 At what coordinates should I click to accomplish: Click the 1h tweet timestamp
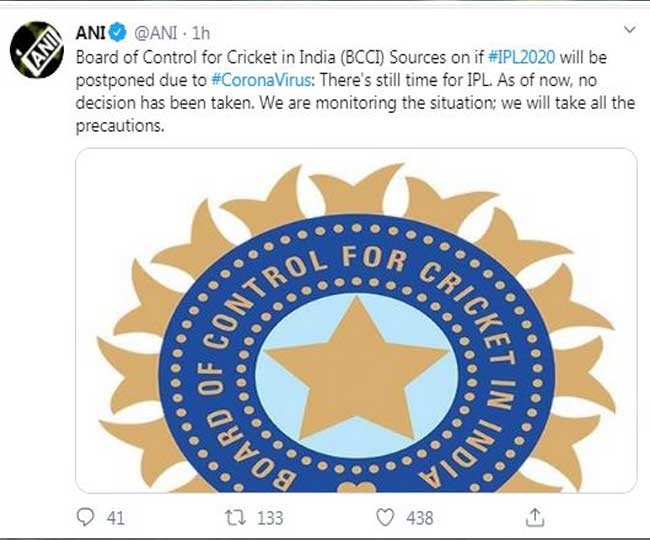[x=201, y=33]
